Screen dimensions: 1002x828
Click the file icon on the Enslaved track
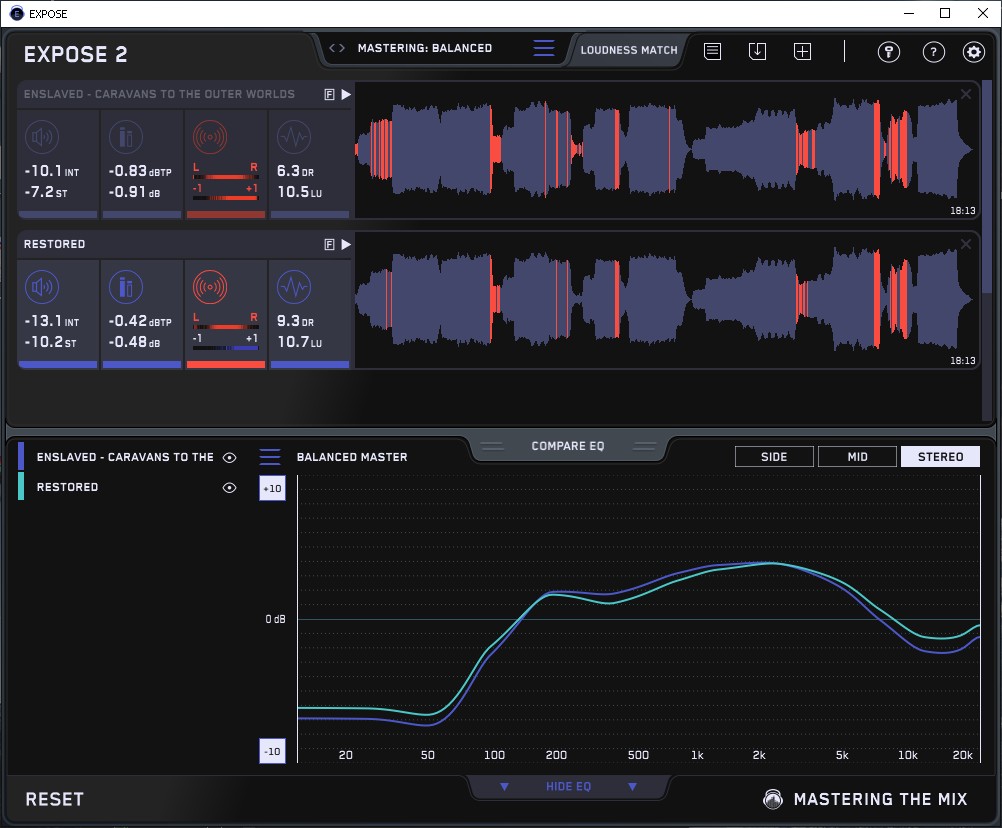click(329, 95)
